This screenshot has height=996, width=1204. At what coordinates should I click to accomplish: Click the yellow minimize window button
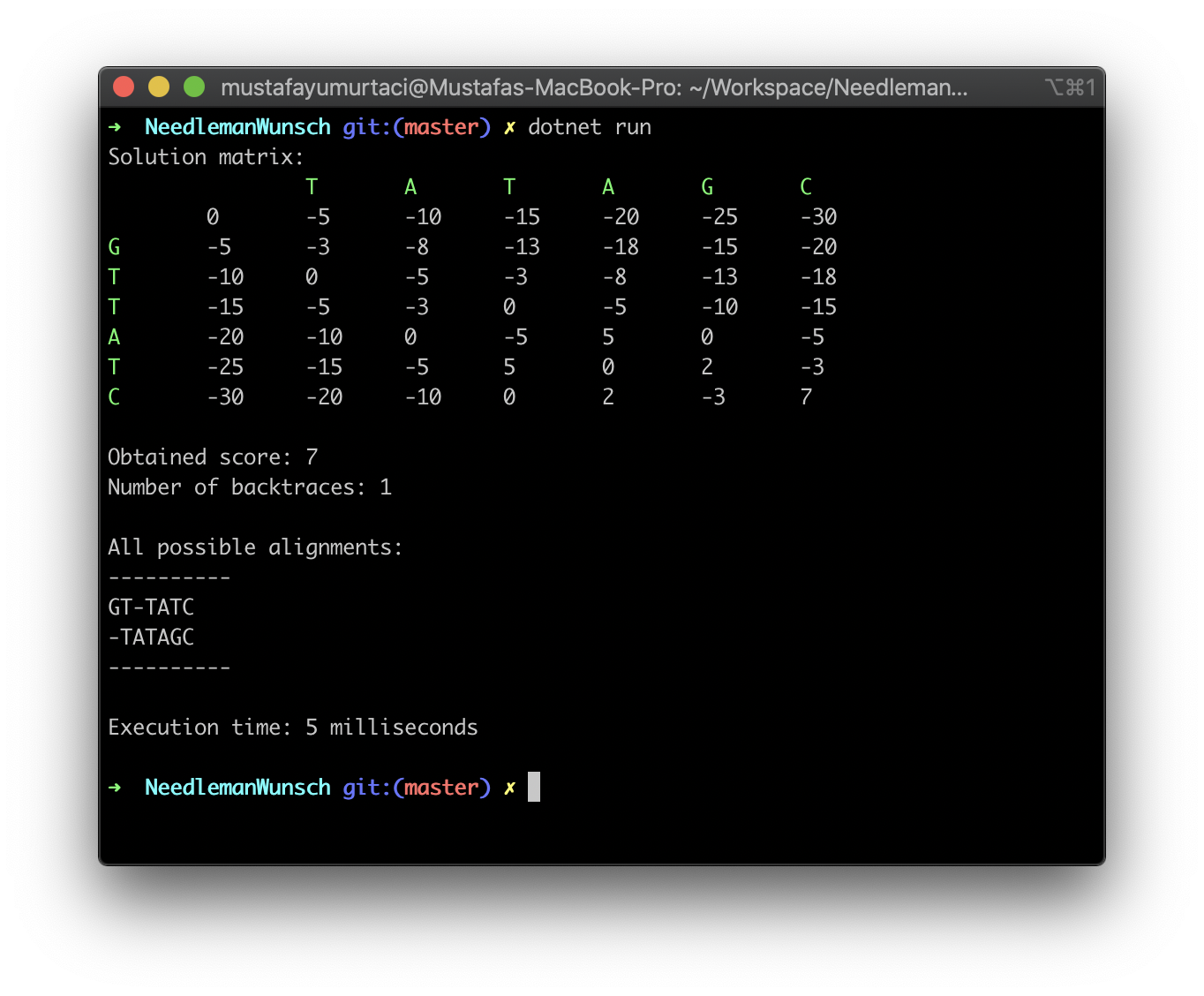click(159, 87)
